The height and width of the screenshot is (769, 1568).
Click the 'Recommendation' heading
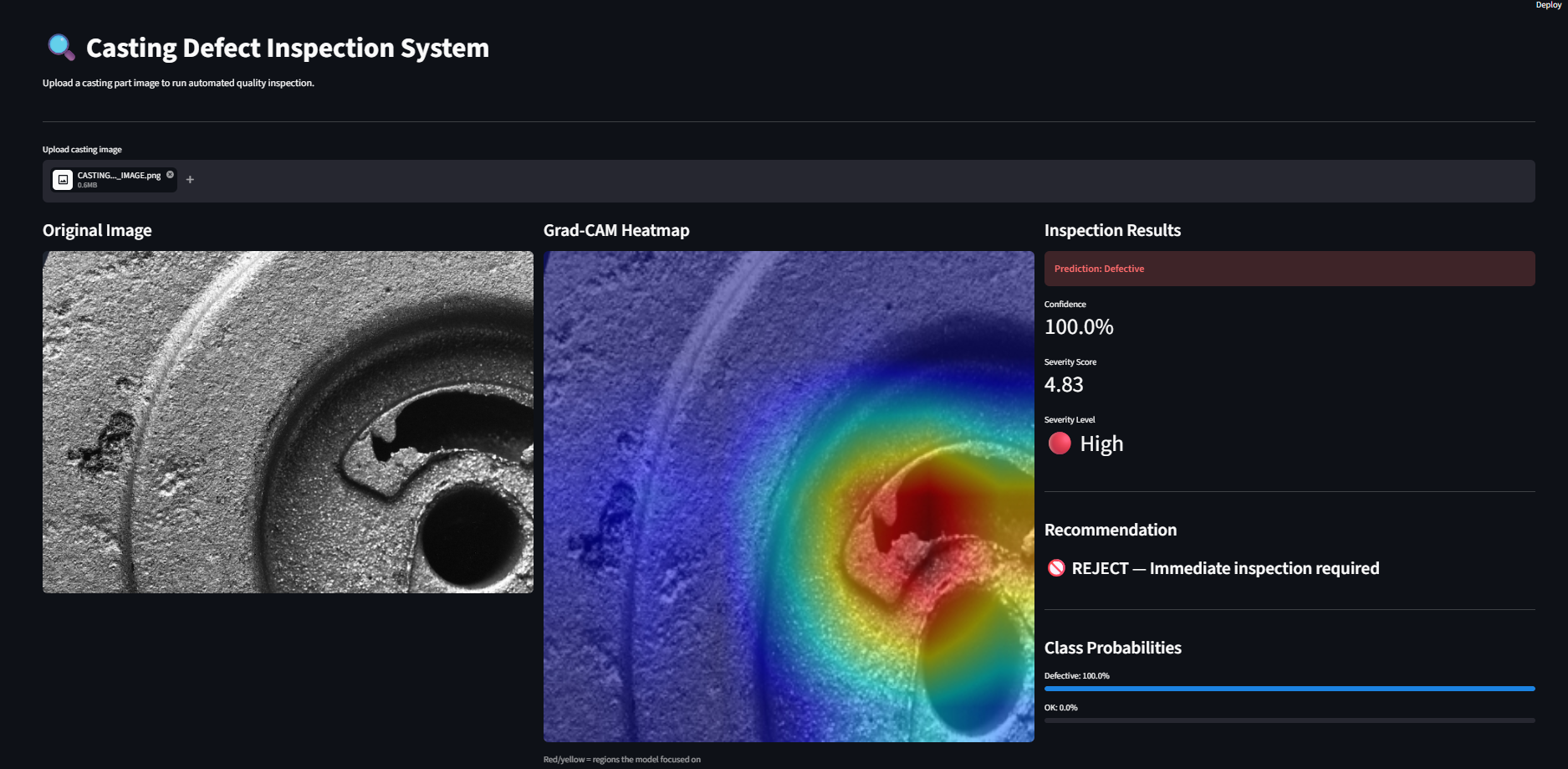pos(1111,530)
